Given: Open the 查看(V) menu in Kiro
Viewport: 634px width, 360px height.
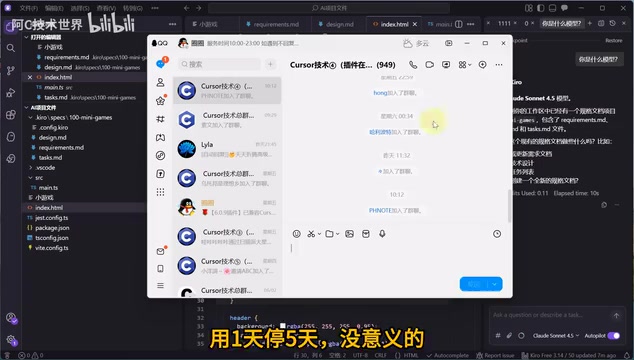Looking at the screenshot, I should click(106, 8).
